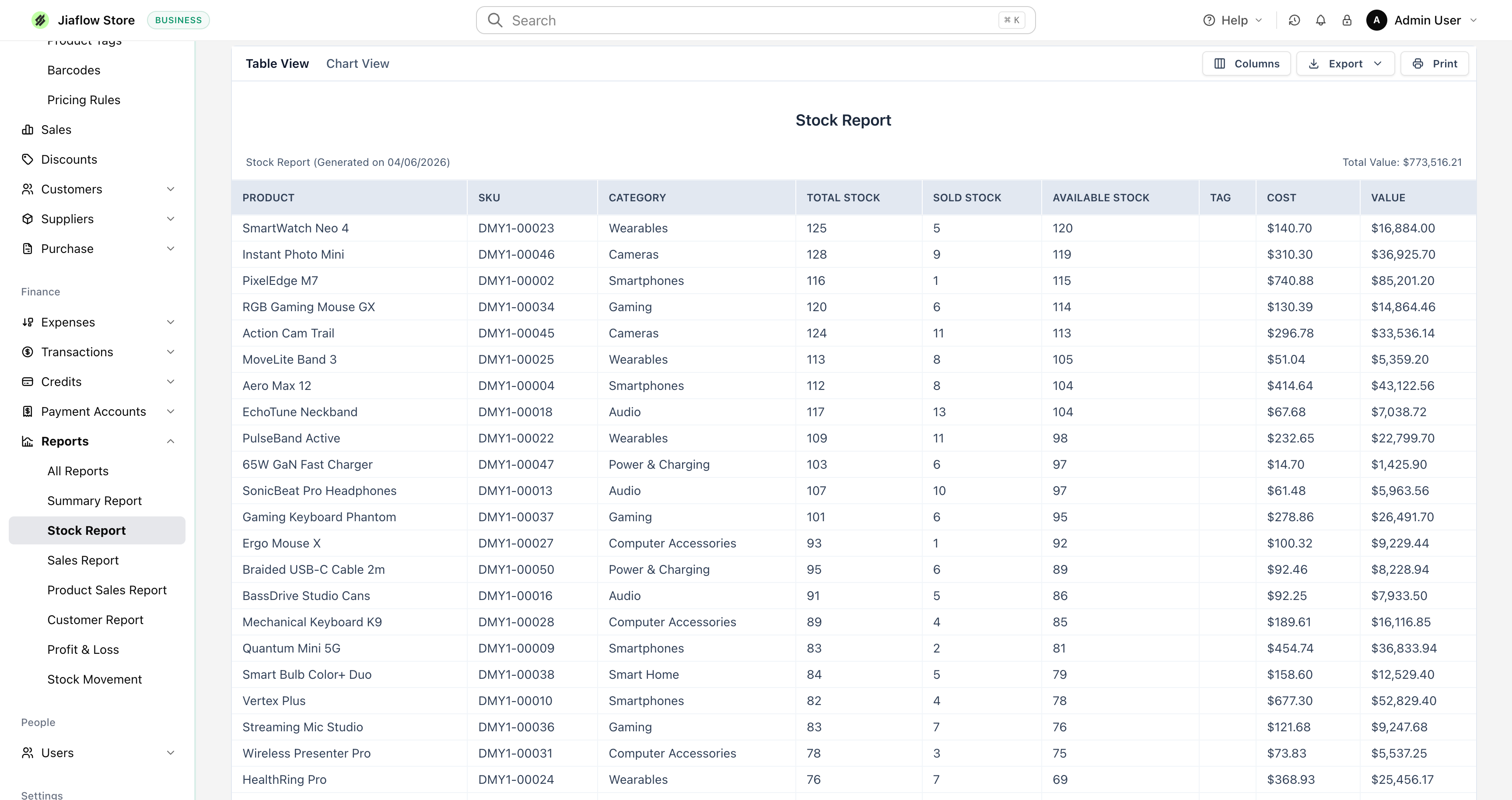Expand the Customers menu chevron

[x=170, y=189]
